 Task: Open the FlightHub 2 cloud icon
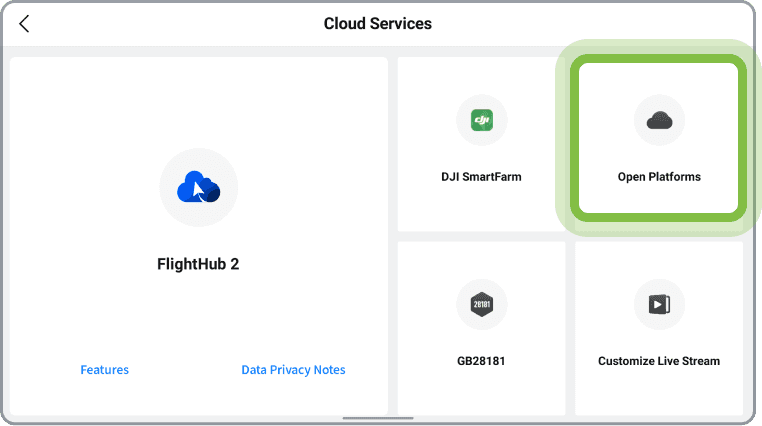[x=198, y=187]
